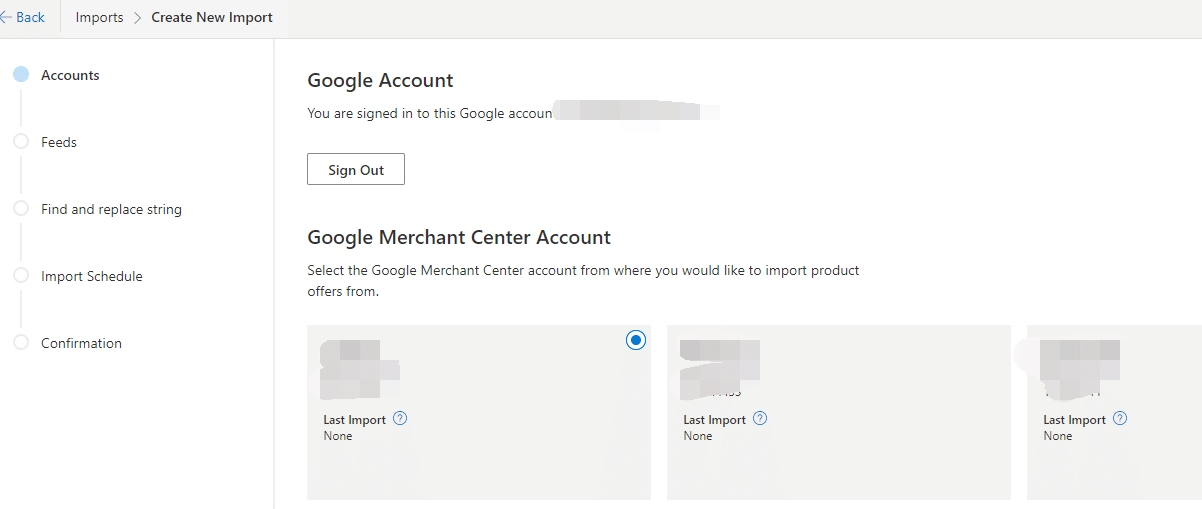Select the Accounts step in wizard
The width and height of the screenshot is (1202, 509).
point(70,75)
